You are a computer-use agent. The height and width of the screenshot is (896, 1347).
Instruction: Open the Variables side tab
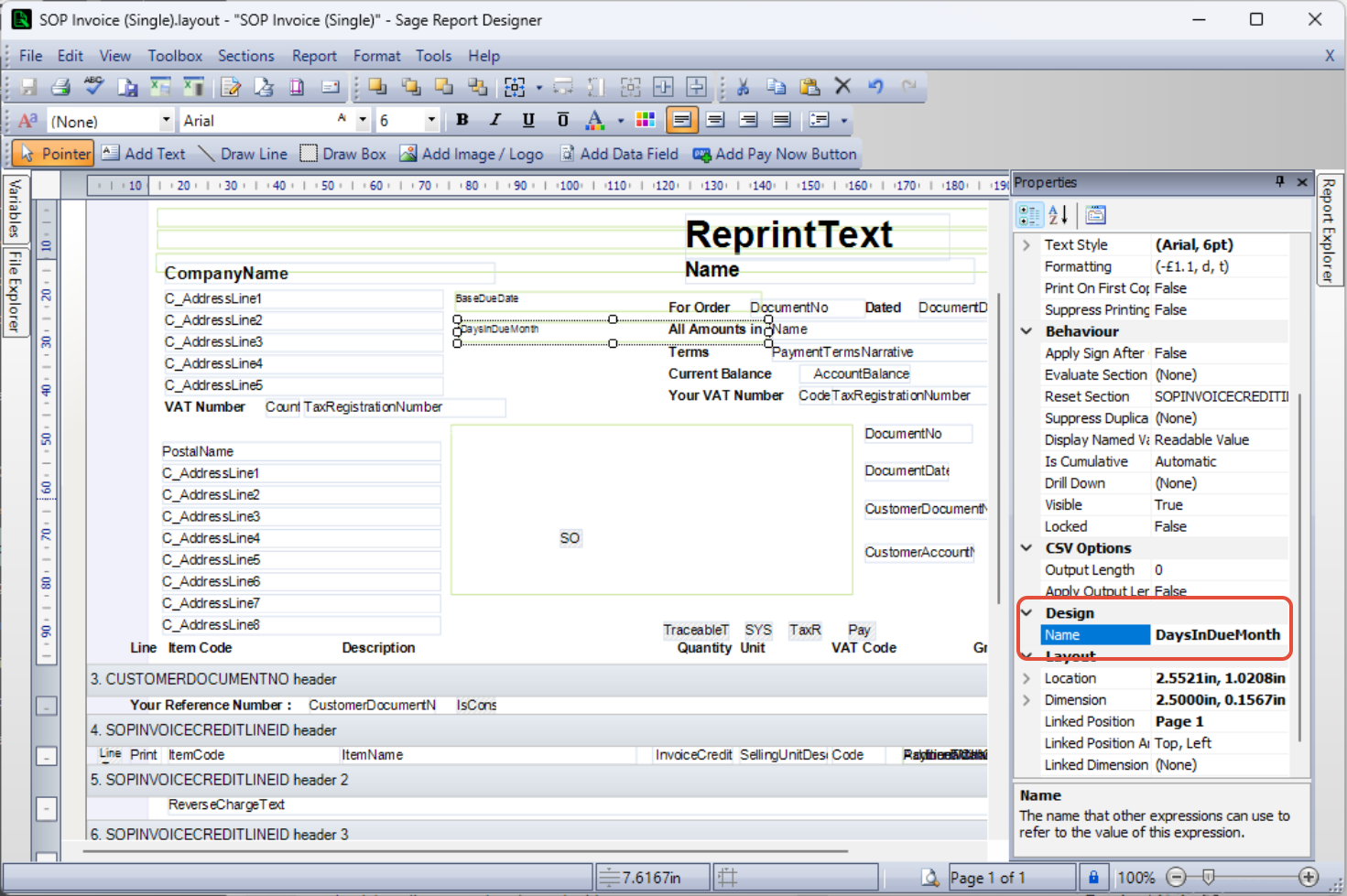pyautogui.click(x=15, y=209)
